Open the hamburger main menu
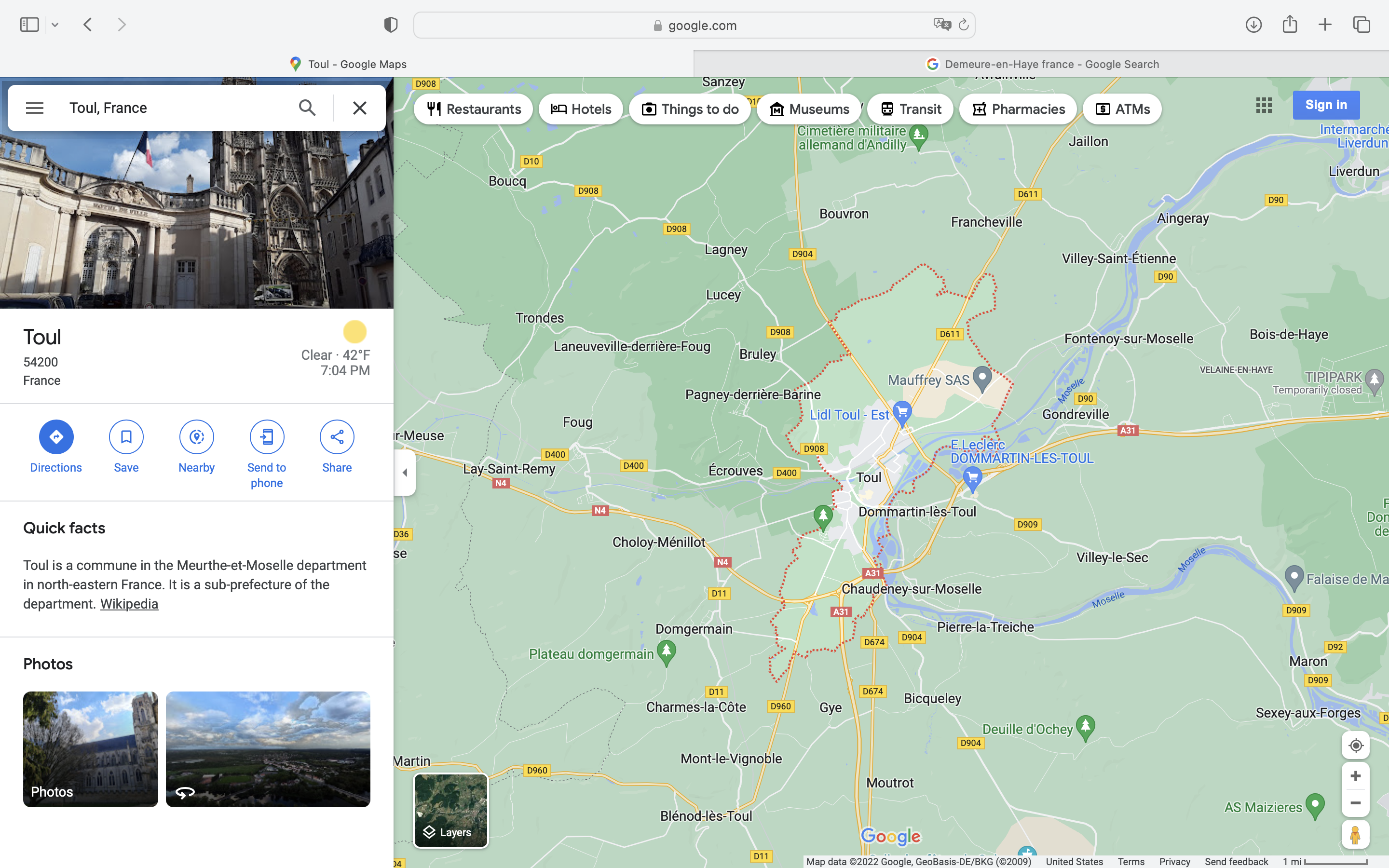1389x868 pixels. coord(34,108)
